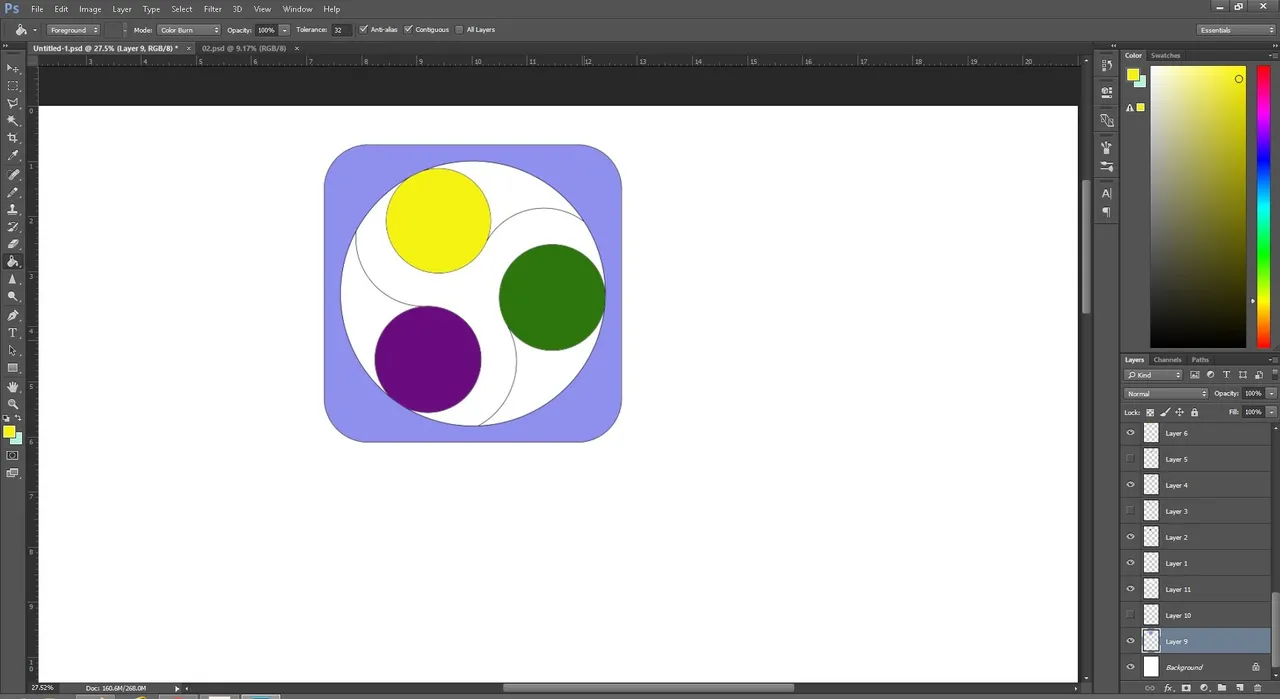Open the Filter menu
The height and width of the screenshot is (699, 1280).
click(213, 9)
